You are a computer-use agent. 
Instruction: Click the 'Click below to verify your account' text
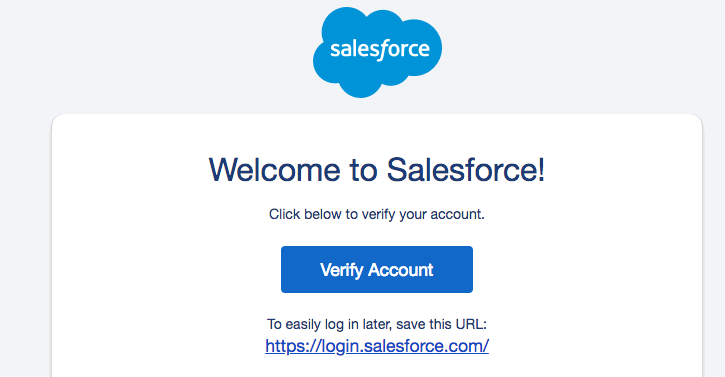(377, 214)
